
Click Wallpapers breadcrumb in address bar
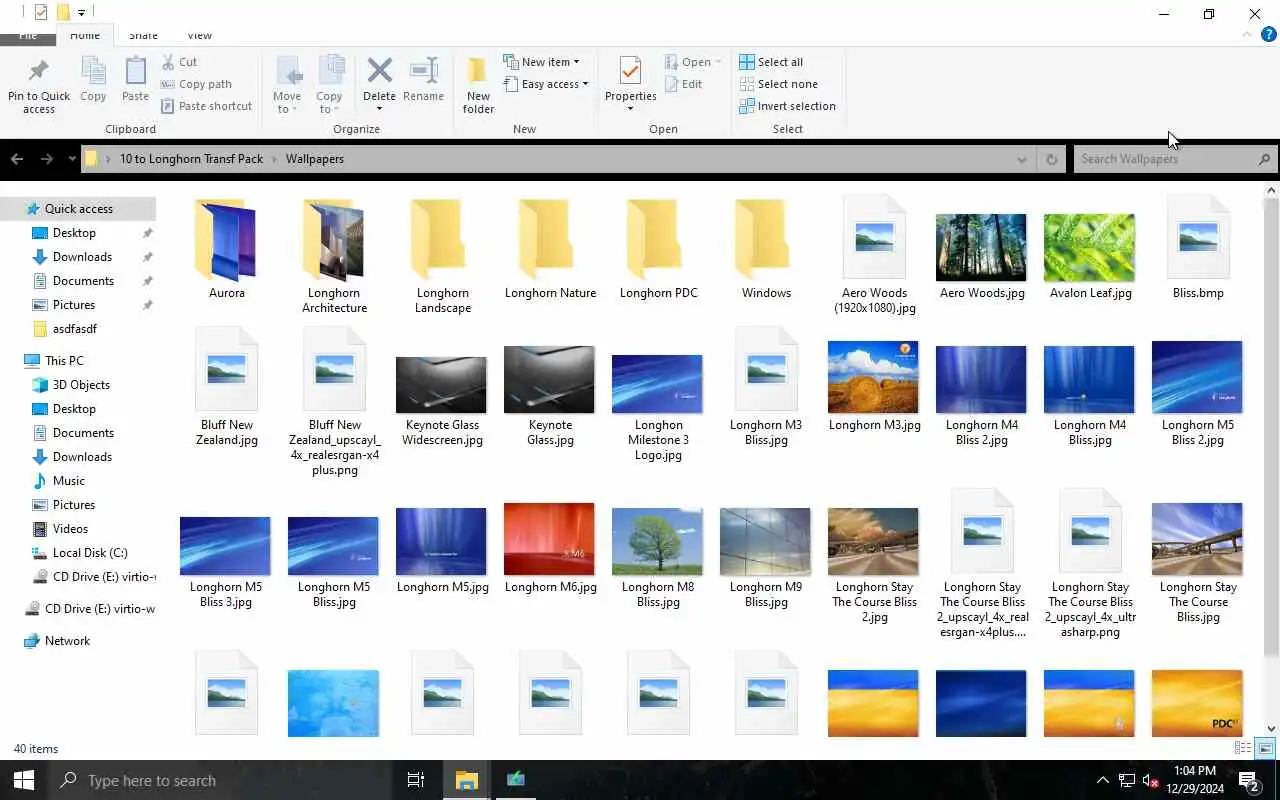(x=315, y=159)
